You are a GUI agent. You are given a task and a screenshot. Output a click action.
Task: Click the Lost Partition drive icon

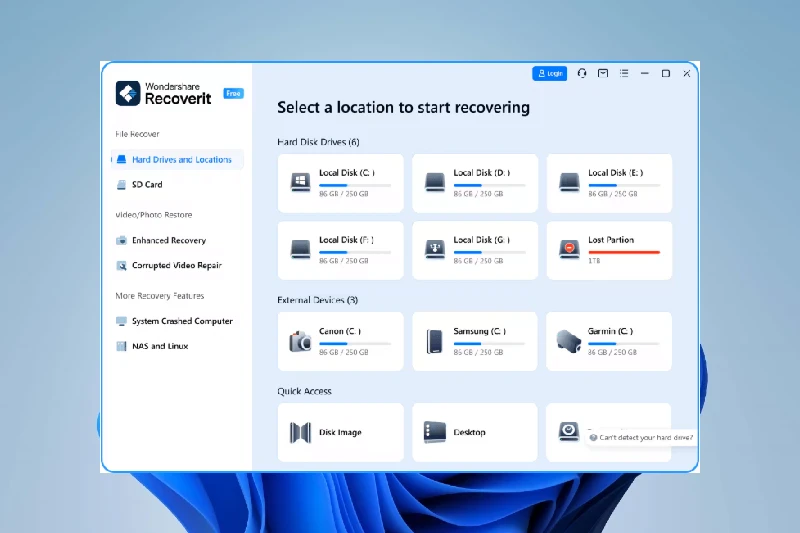coord(569,249)
